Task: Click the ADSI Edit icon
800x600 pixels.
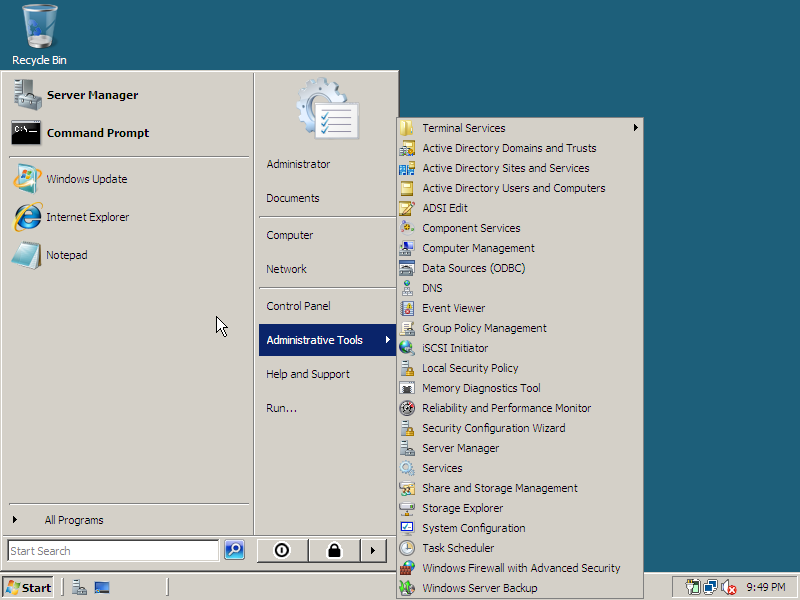Action: tap(407, 208)
